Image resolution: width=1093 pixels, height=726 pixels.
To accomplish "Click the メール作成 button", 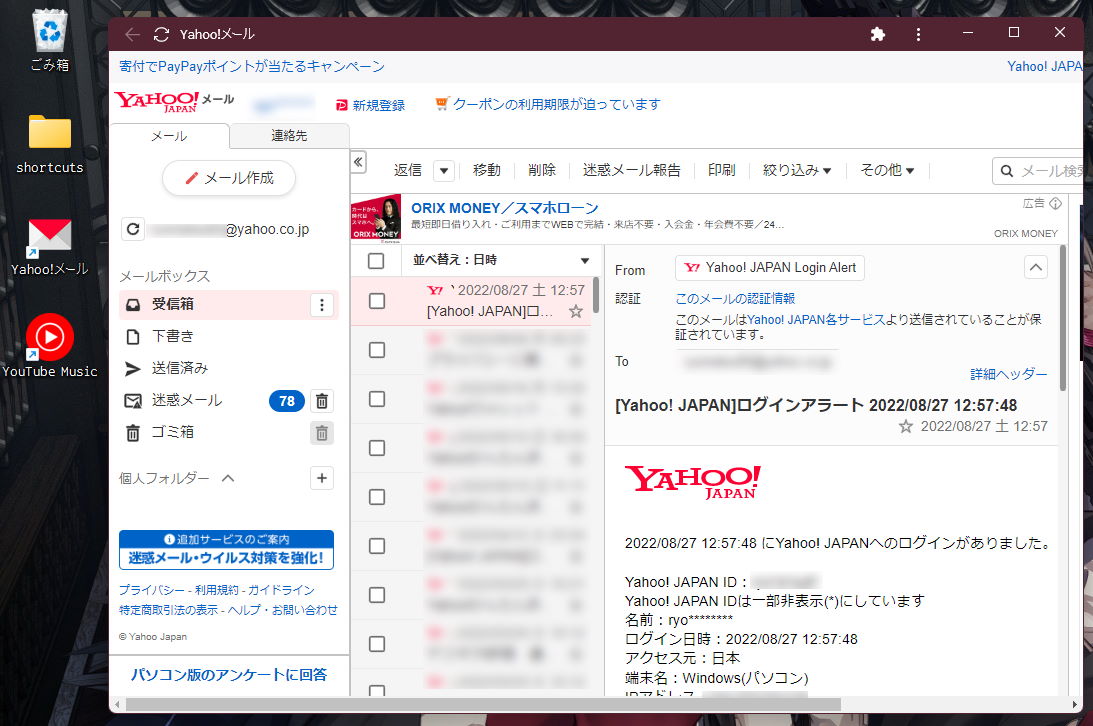I will 228,178.
